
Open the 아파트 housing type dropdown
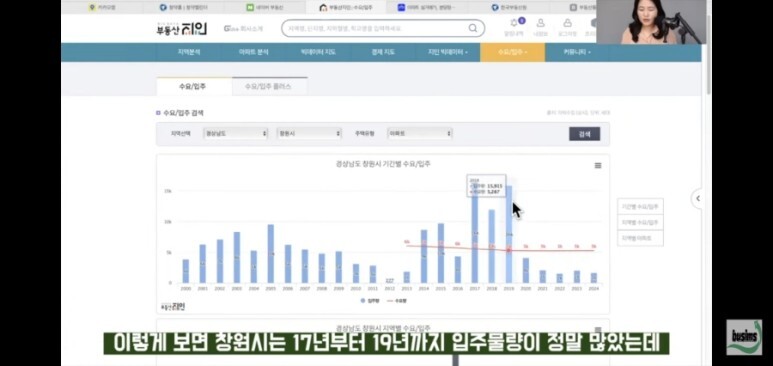pyautogui.click(x=420, y=133)
